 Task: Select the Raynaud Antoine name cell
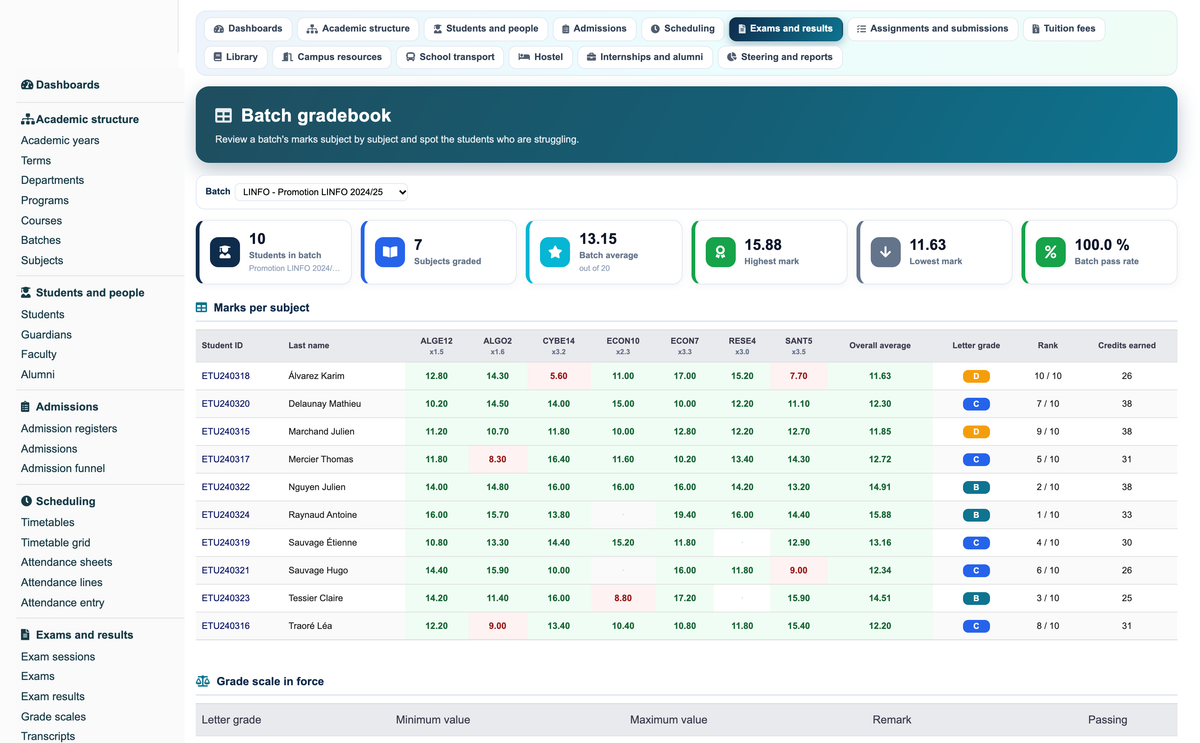point(344,515)
